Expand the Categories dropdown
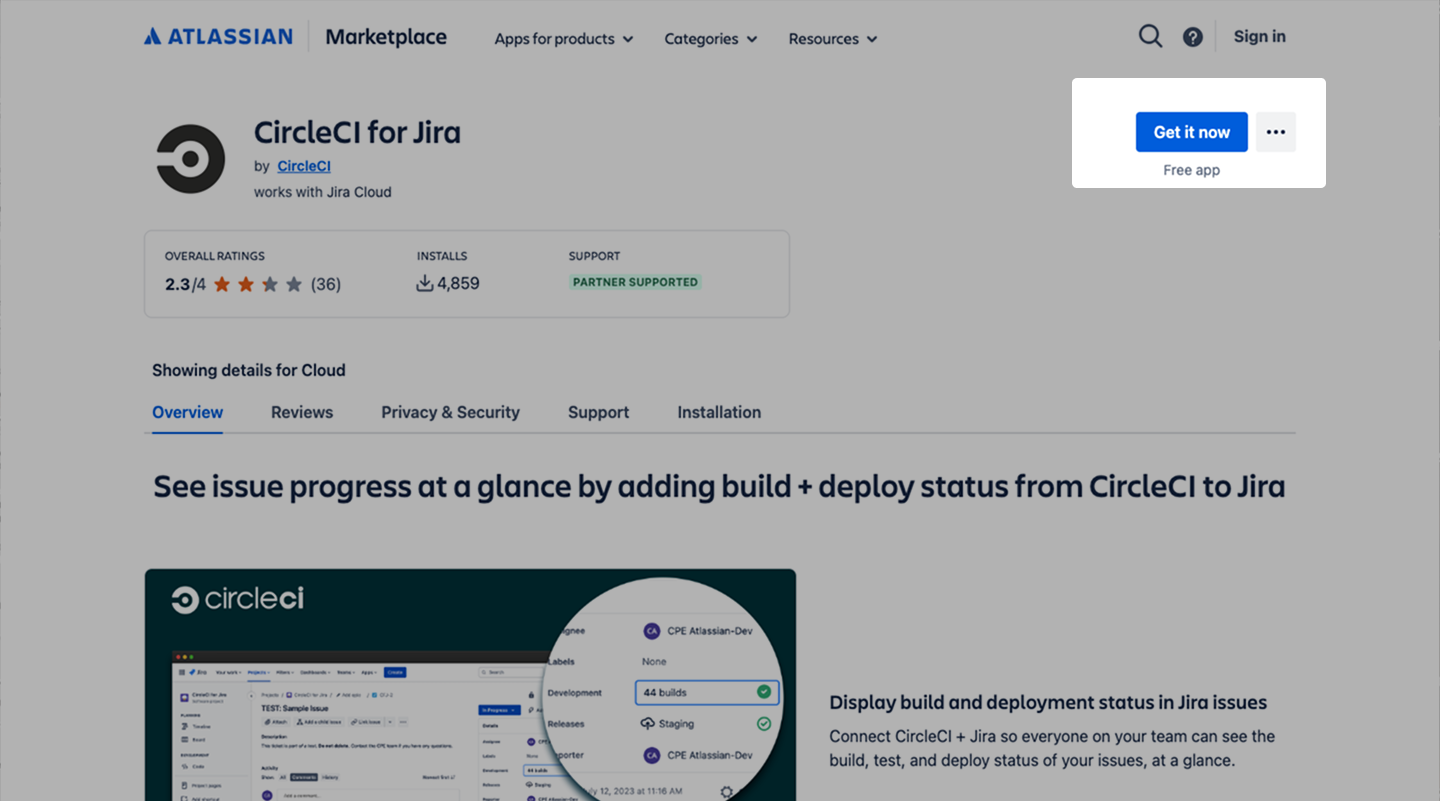Image resolution: width=1440 pixels, height=801 pixels. 711,39
